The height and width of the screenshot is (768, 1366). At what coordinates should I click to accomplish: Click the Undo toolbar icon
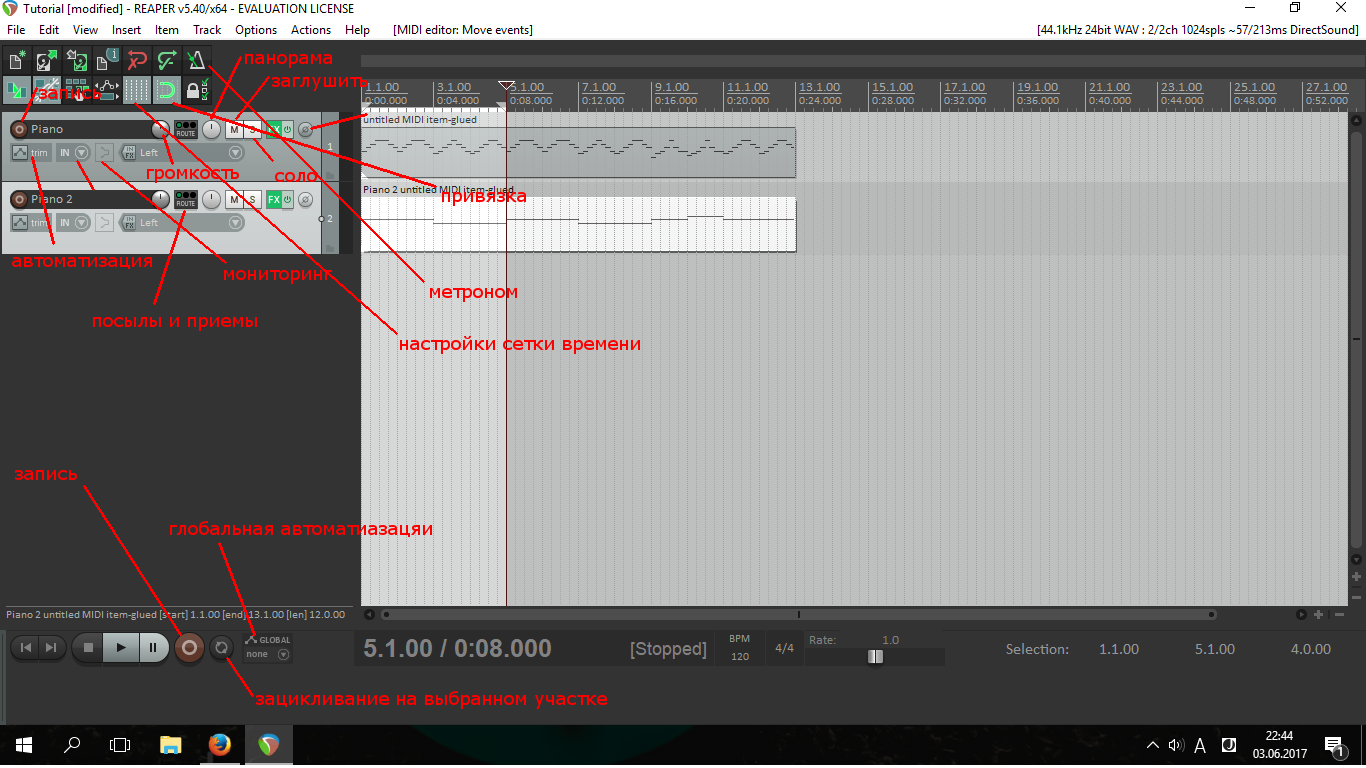tap(137, 60)
